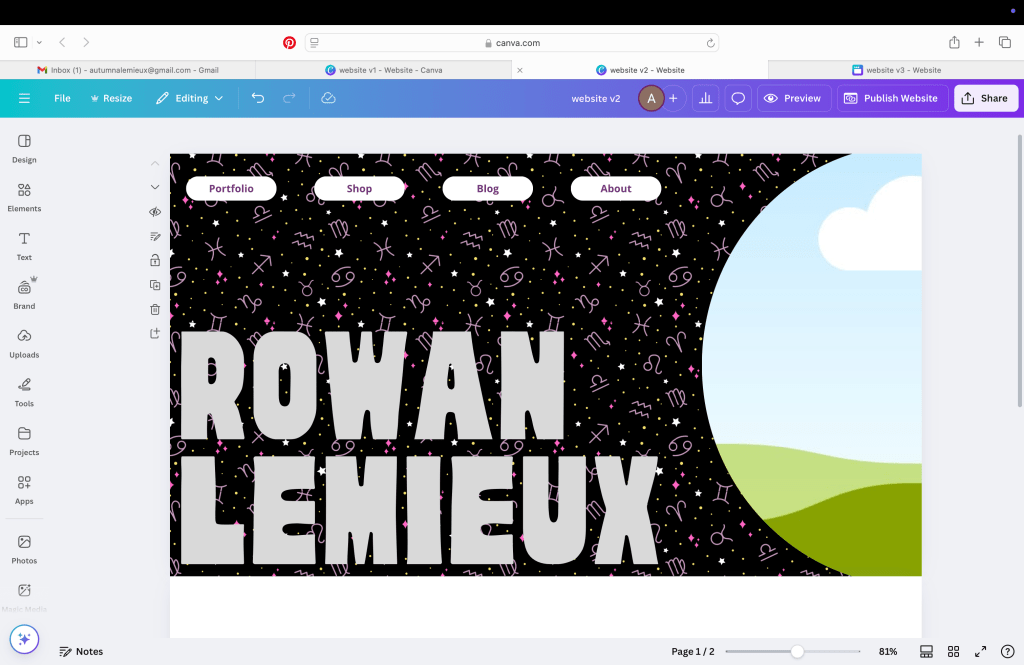Click the zoom level slider handle
1024x665 pixels.
(x=797, y=651)
